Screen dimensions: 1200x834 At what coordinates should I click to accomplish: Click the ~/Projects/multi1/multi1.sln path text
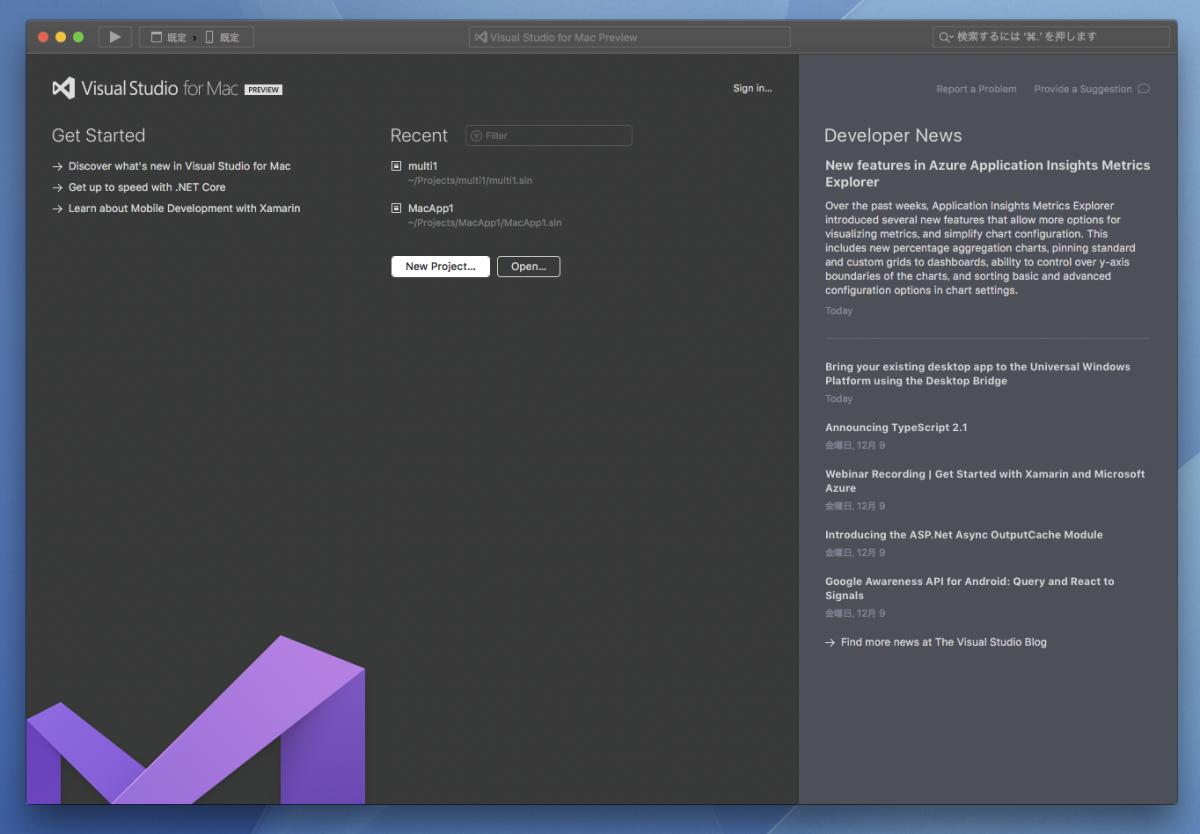point(470,181)
